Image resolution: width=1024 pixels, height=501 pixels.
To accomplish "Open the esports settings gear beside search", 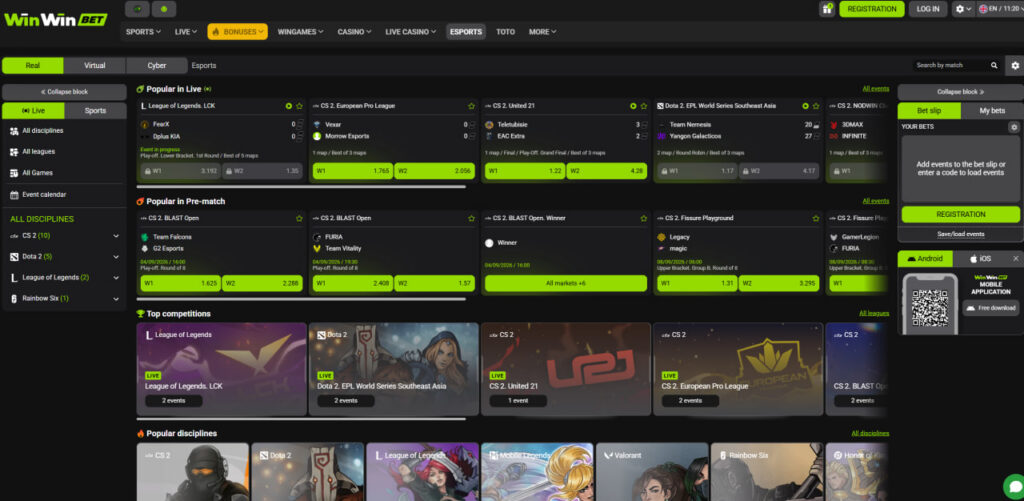I will point(1016,65).
